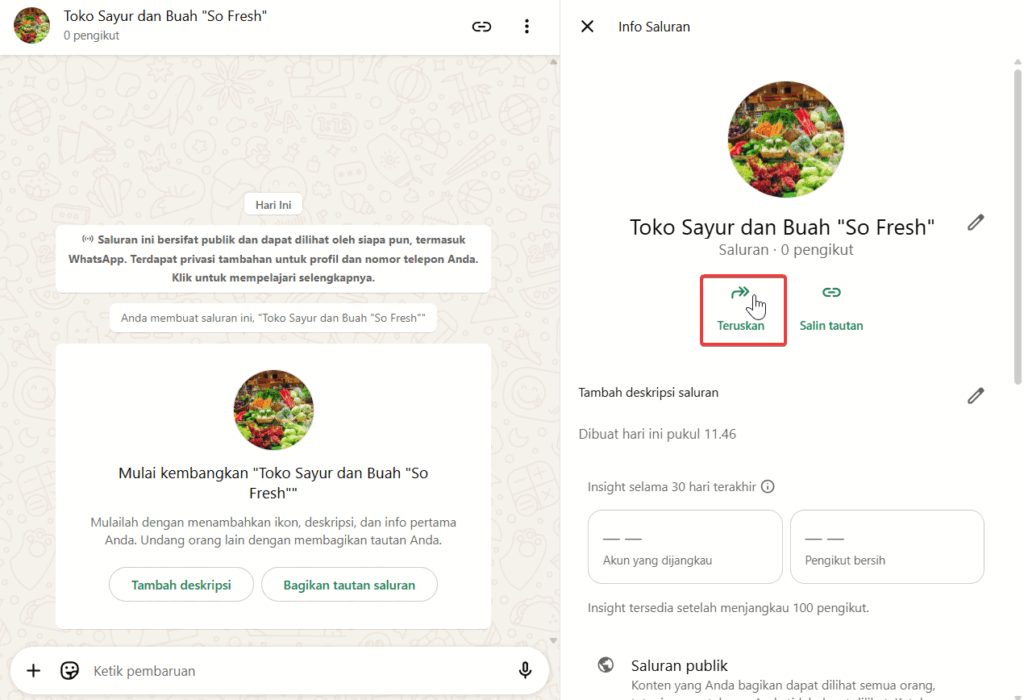Click the link icon in chat header
The height and width of the screenshot is (700, 1024).
(x=482, y=27)
